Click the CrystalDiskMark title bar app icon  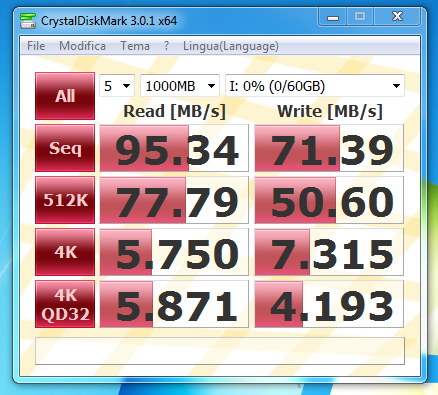[x=28, y=21]
